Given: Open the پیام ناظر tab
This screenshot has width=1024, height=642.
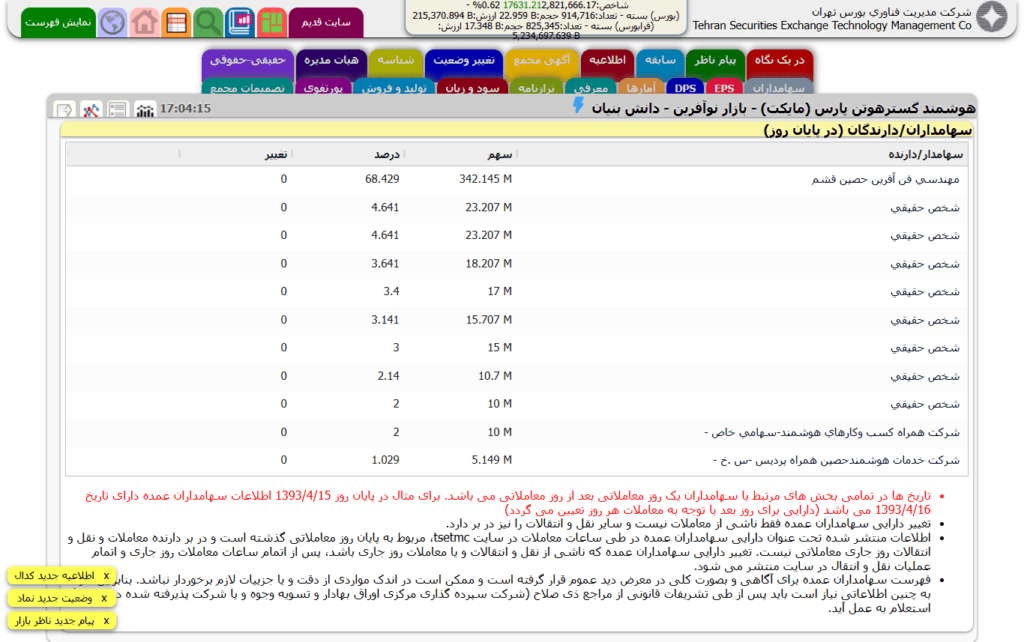Looking at the screenshot, I should (715, 63).
